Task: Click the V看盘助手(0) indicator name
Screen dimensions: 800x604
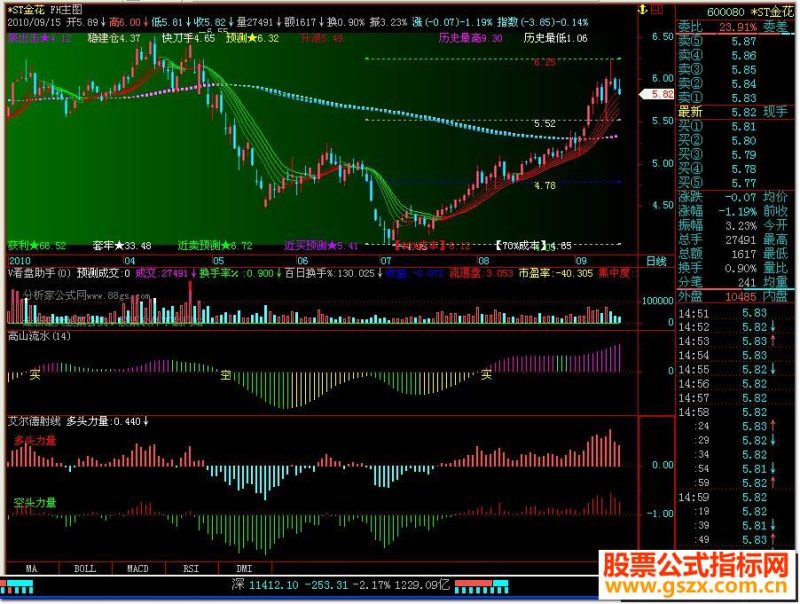Action: point(39,274)
